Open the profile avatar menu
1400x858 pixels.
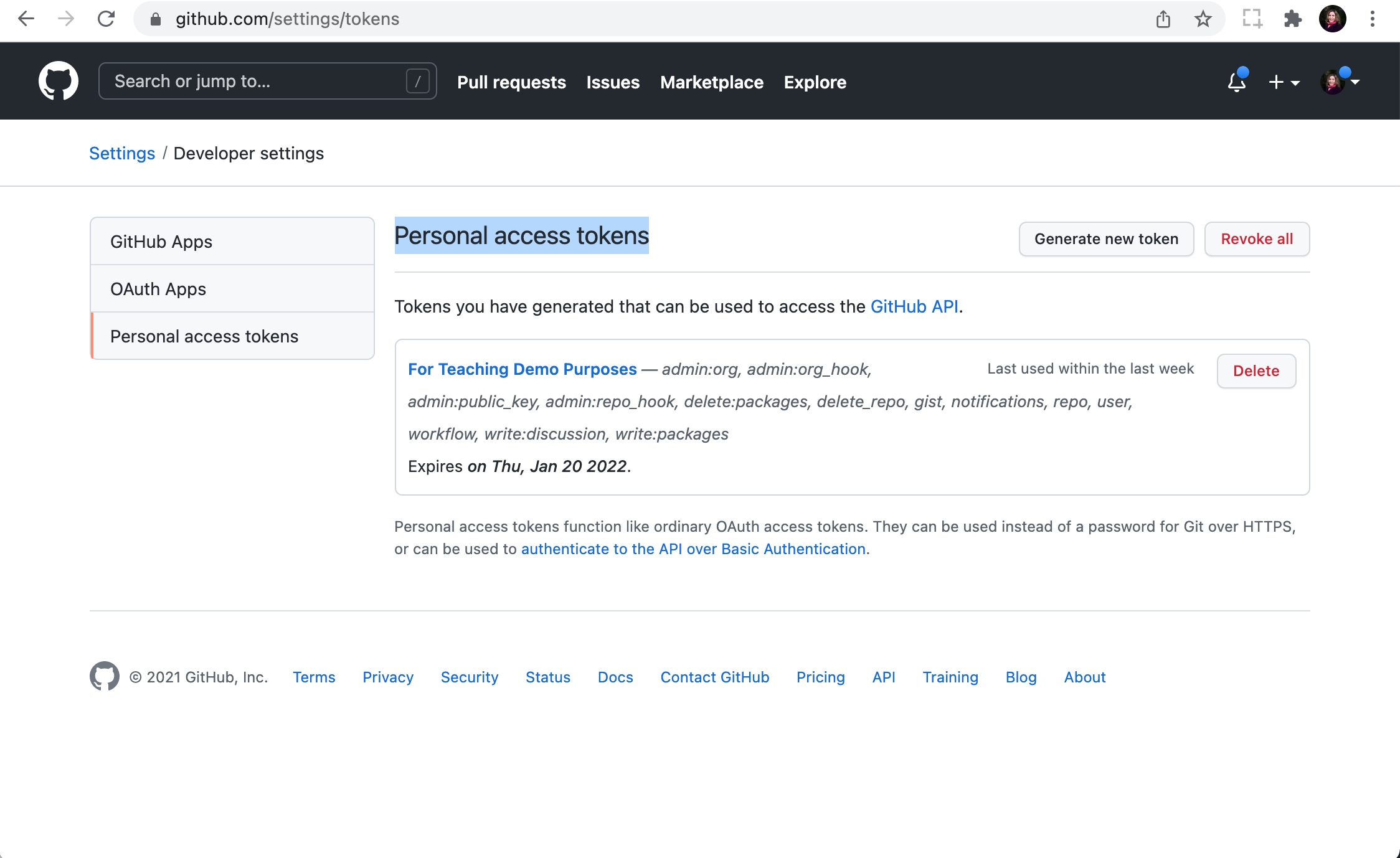point(1338,82)
